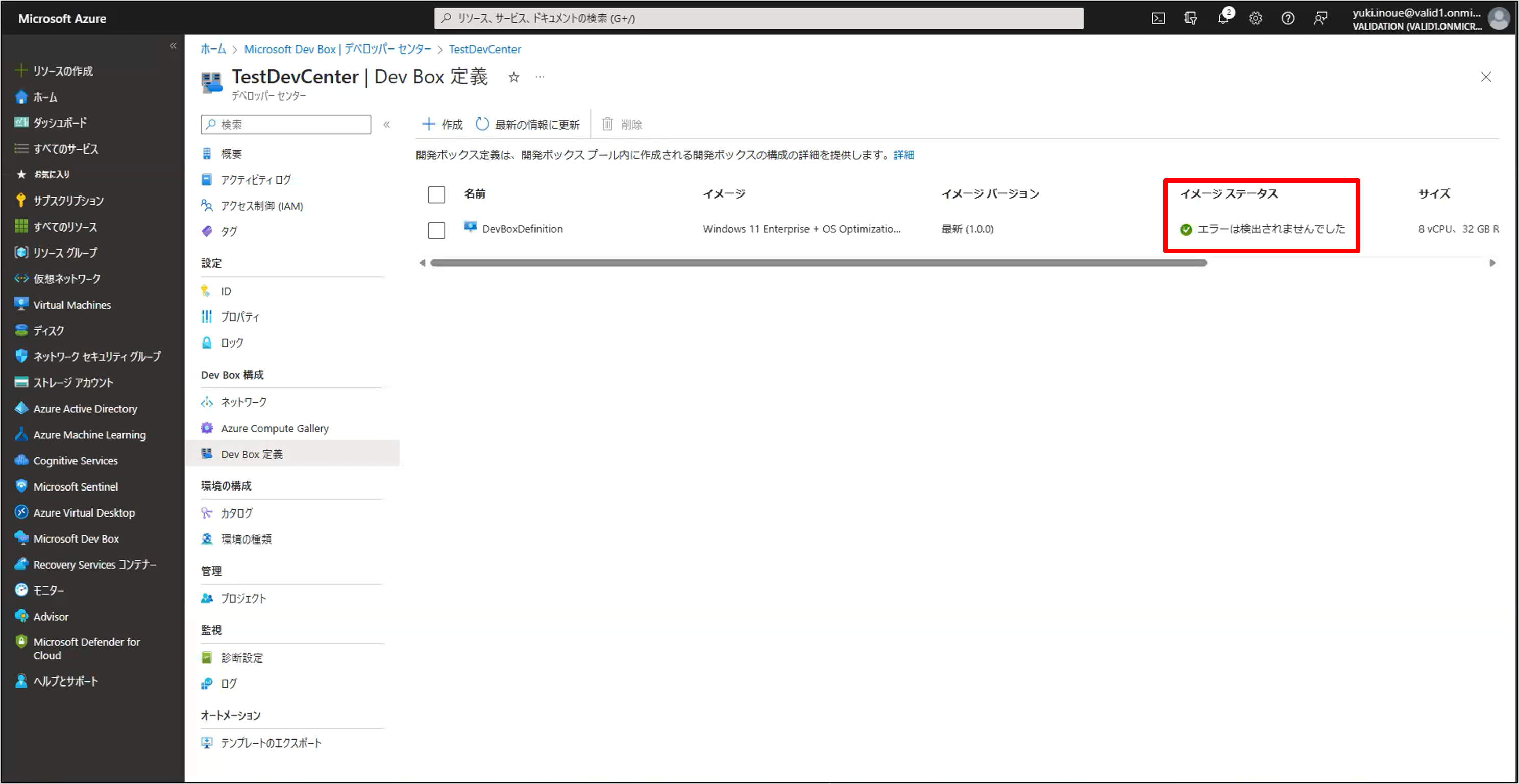Select all rows with the header checkbox
Screen dimensions: 1519x784
click(x=436, y=194)
